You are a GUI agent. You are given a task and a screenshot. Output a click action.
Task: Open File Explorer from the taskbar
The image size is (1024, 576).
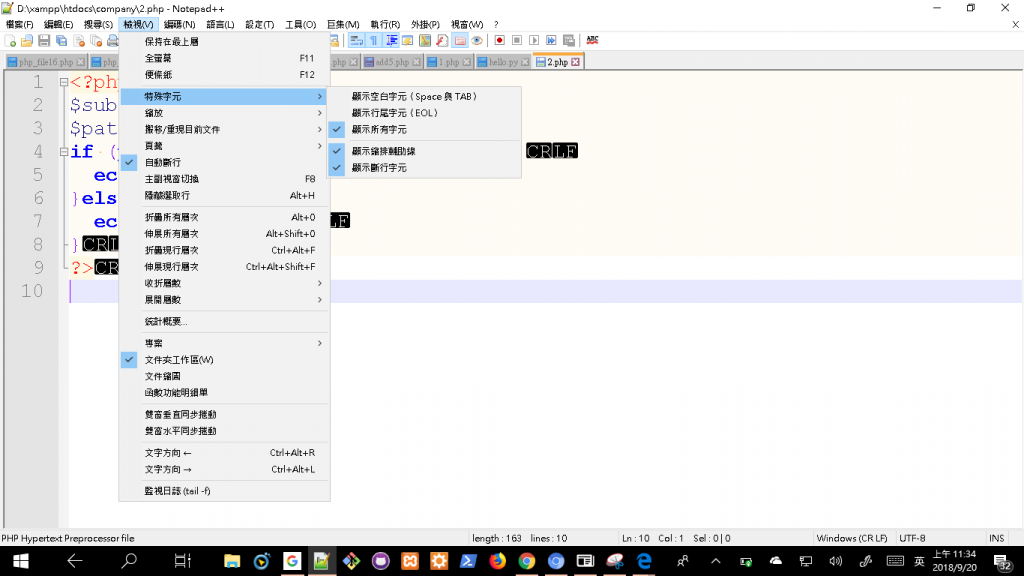[x=232, y=561]
